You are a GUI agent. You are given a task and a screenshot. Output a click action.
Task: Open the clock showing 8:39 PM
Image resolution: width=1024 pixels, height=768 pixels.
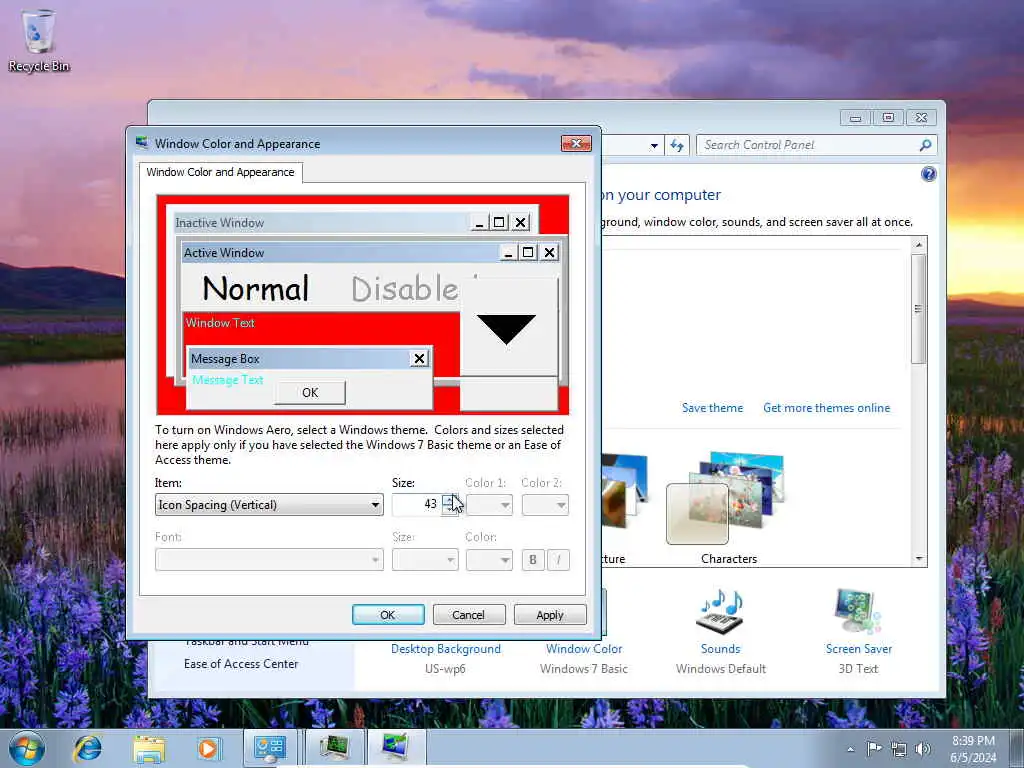[973, 748]
